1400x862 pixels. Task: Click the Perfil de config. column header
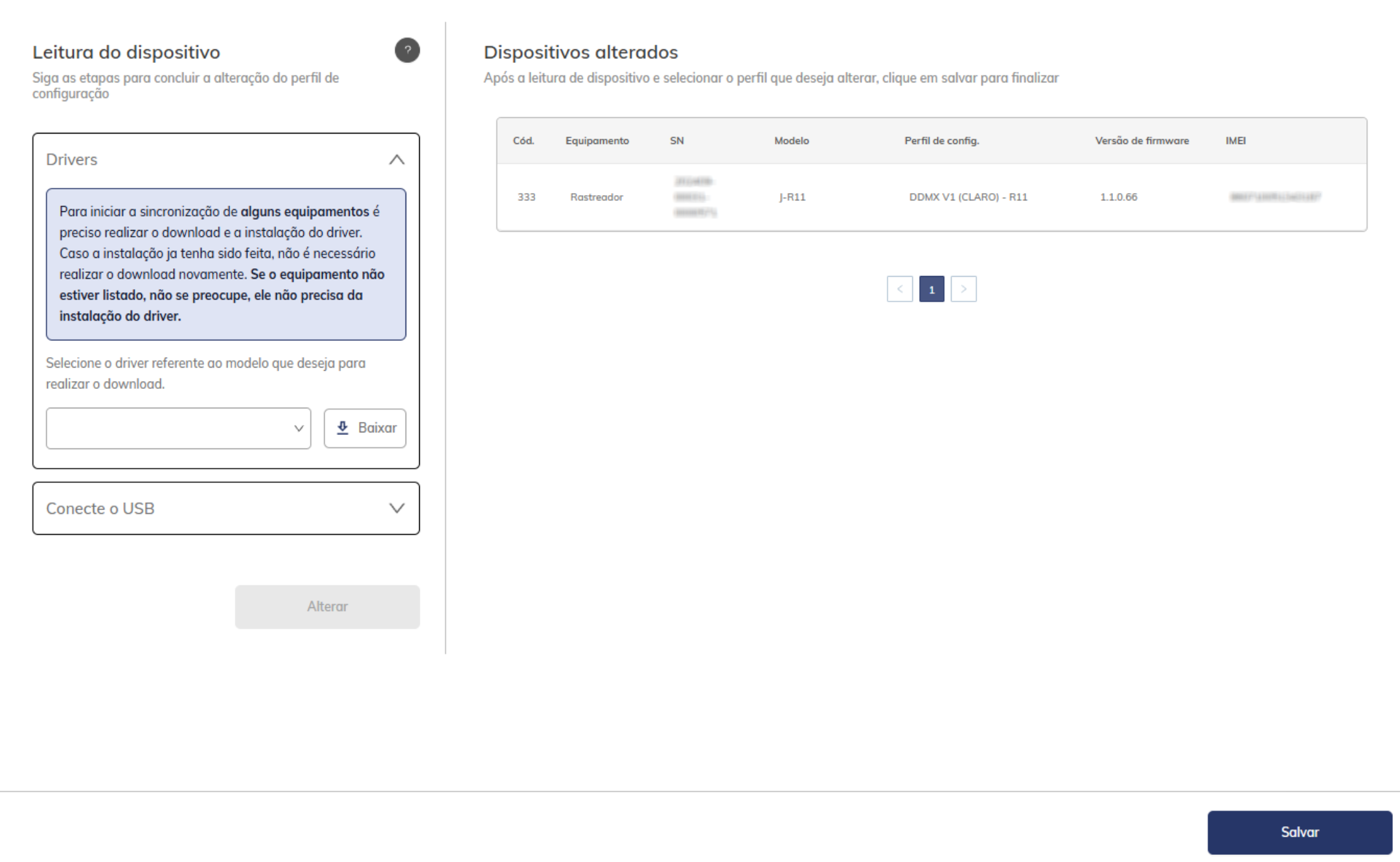(x=941, y=141)
